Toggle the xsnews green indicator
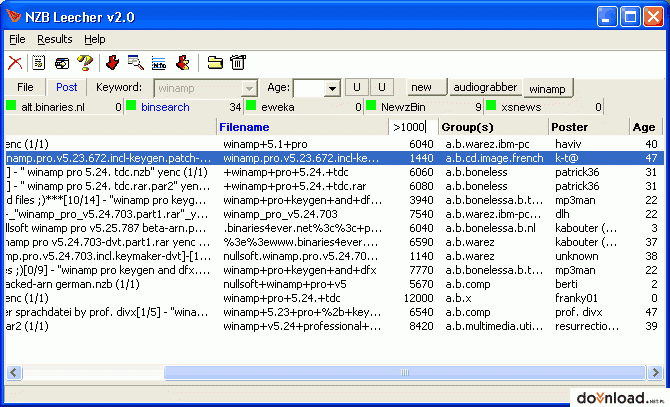 [491, 105]
